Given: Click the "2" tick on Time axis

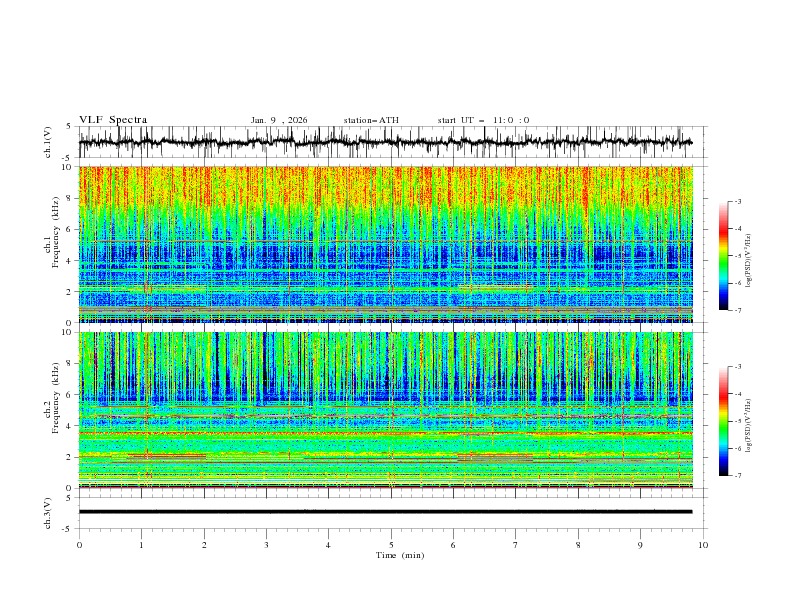Looking at the screenshot, I should 204,545.
